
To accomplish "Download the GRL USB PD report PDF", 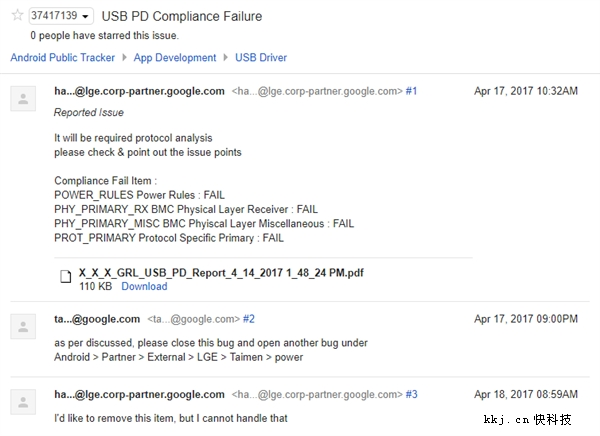I will point(144,287).
